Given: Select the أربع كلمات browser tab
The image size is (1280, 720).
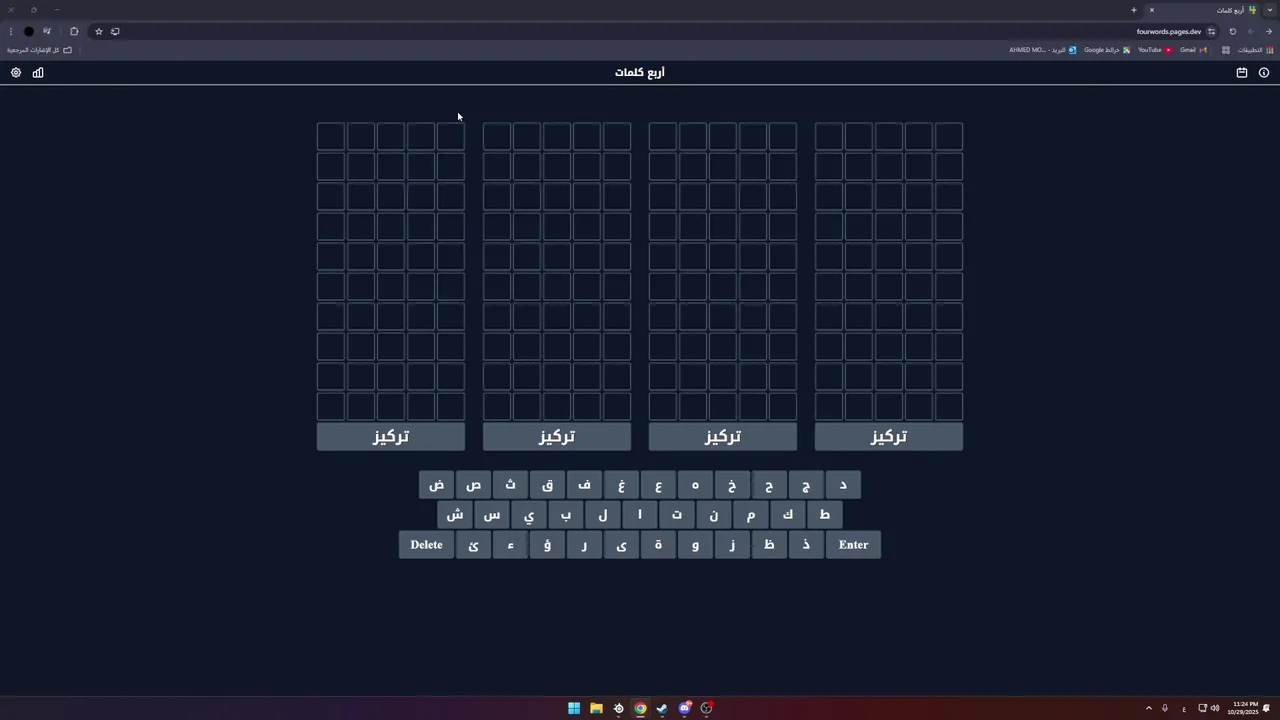Looking at the screenshot, I should coord(1204,10).
